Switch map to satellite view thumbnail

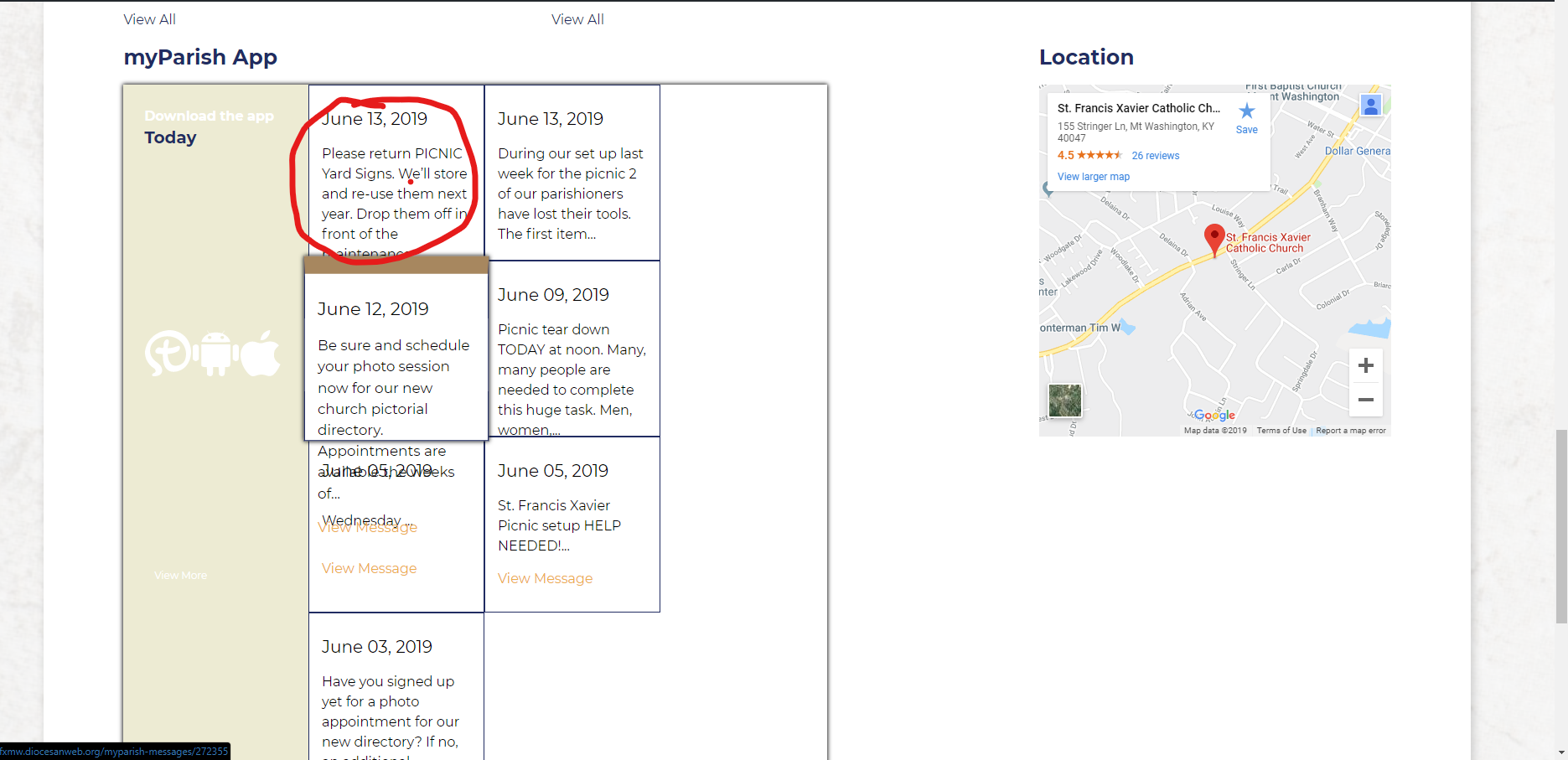1064,401
